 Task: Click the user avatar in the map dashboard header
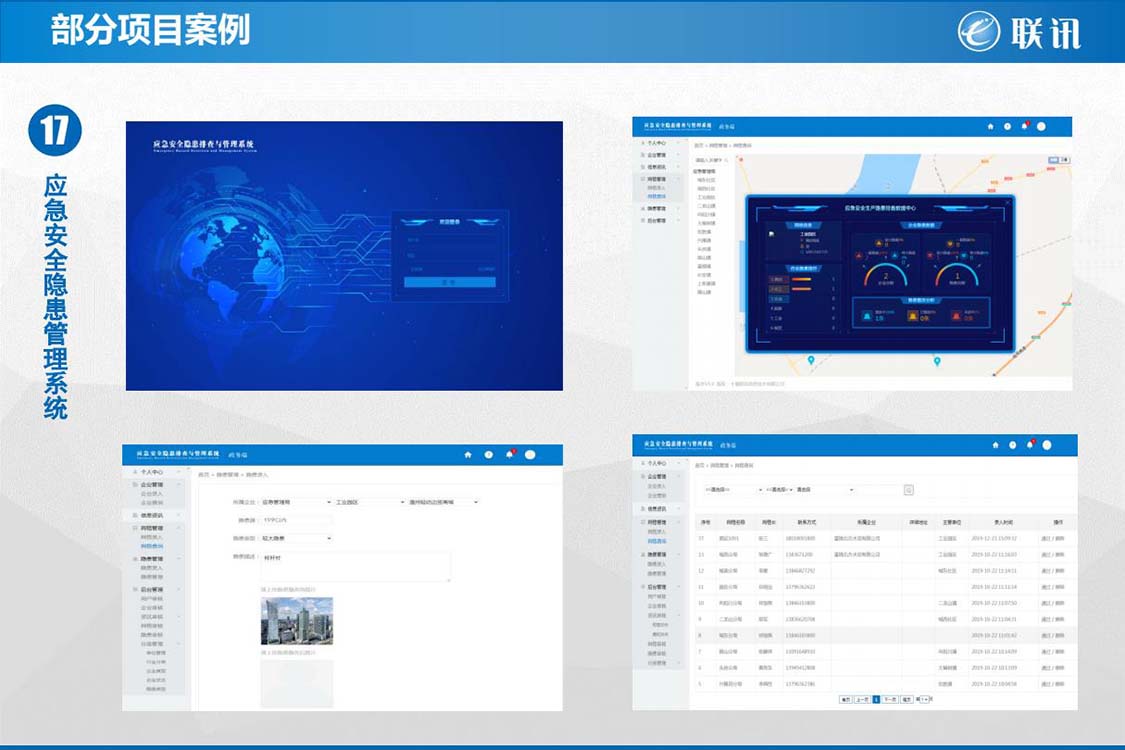coord(1041,126)
